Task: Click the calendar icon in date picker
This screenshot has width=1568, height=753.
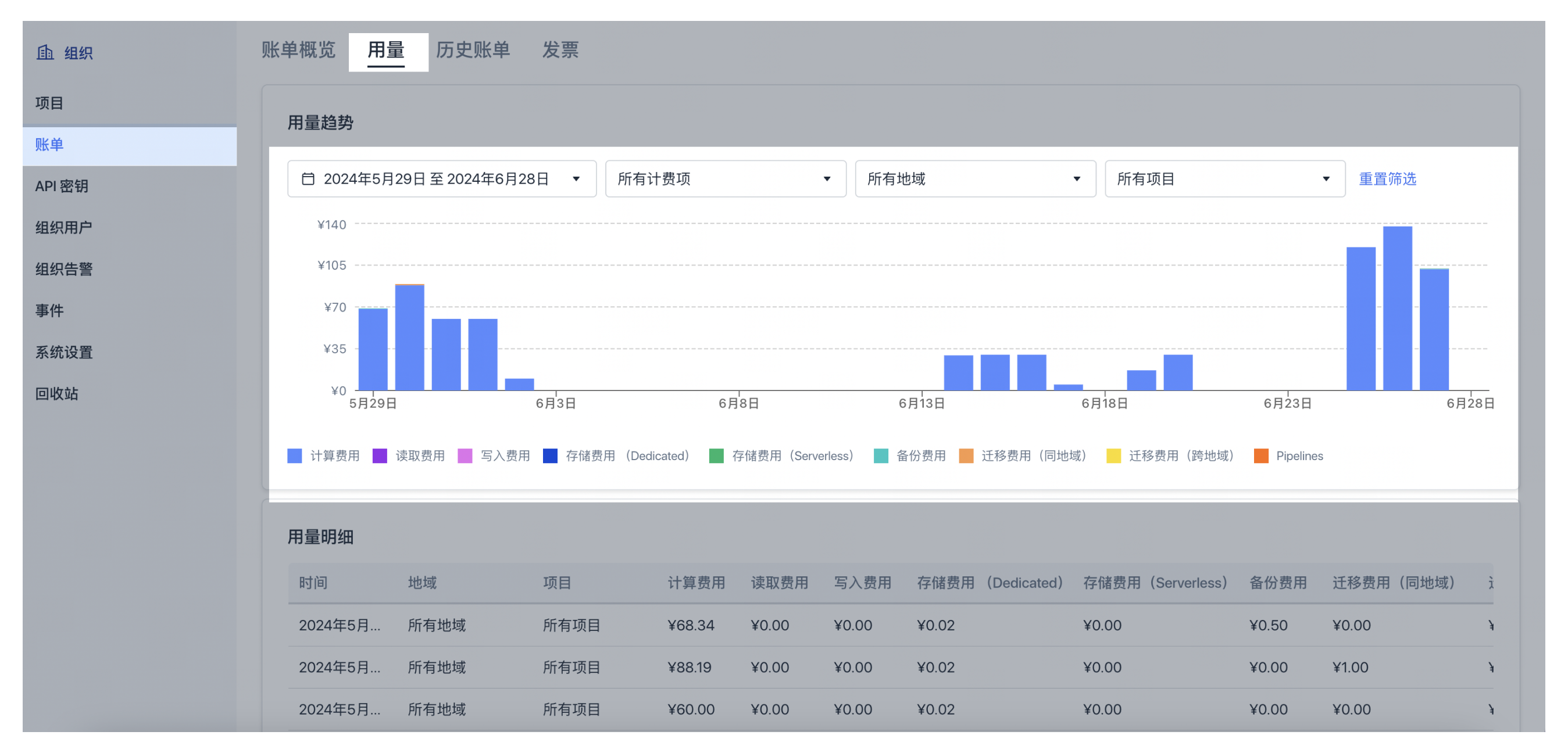Action: tap(308, 179)
